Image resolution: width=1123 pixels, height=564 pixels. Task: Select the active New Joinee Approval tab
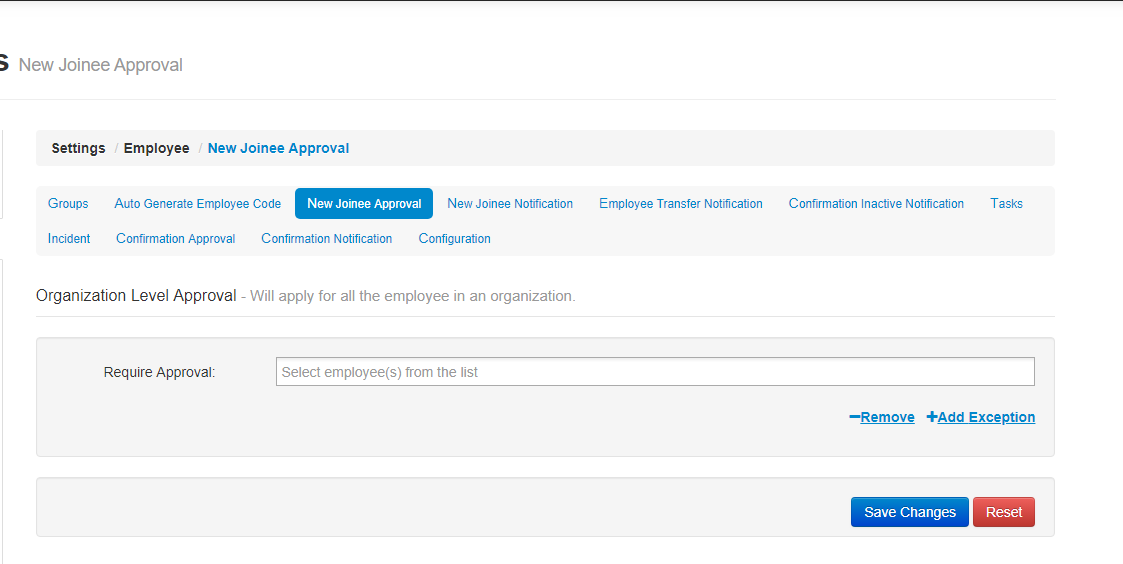[x=364, y=204]
